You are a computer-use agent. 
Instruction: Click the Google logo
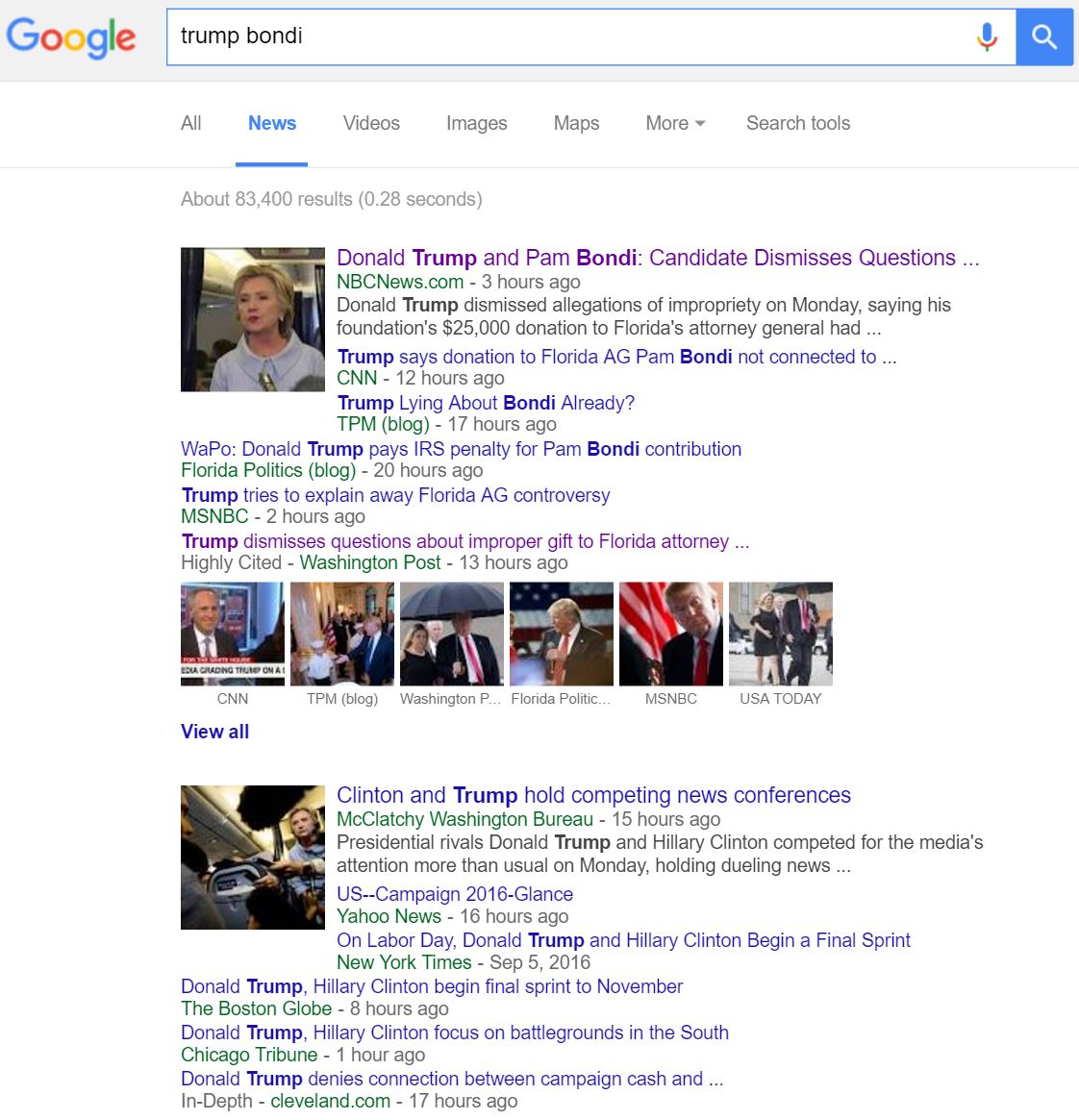coord(71,37)
